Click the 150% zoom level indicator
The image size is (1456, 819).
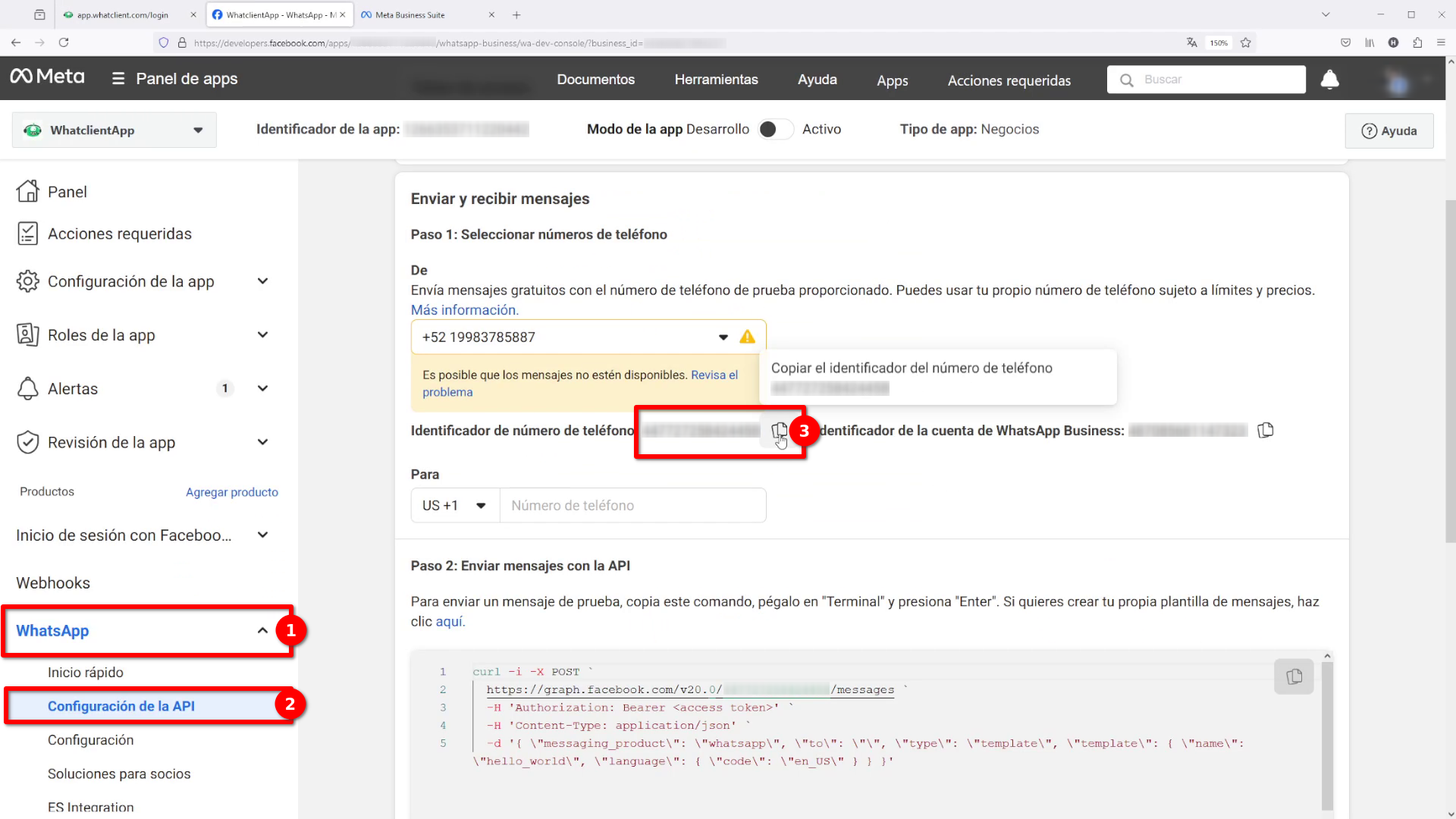(x=1219, y=43)
